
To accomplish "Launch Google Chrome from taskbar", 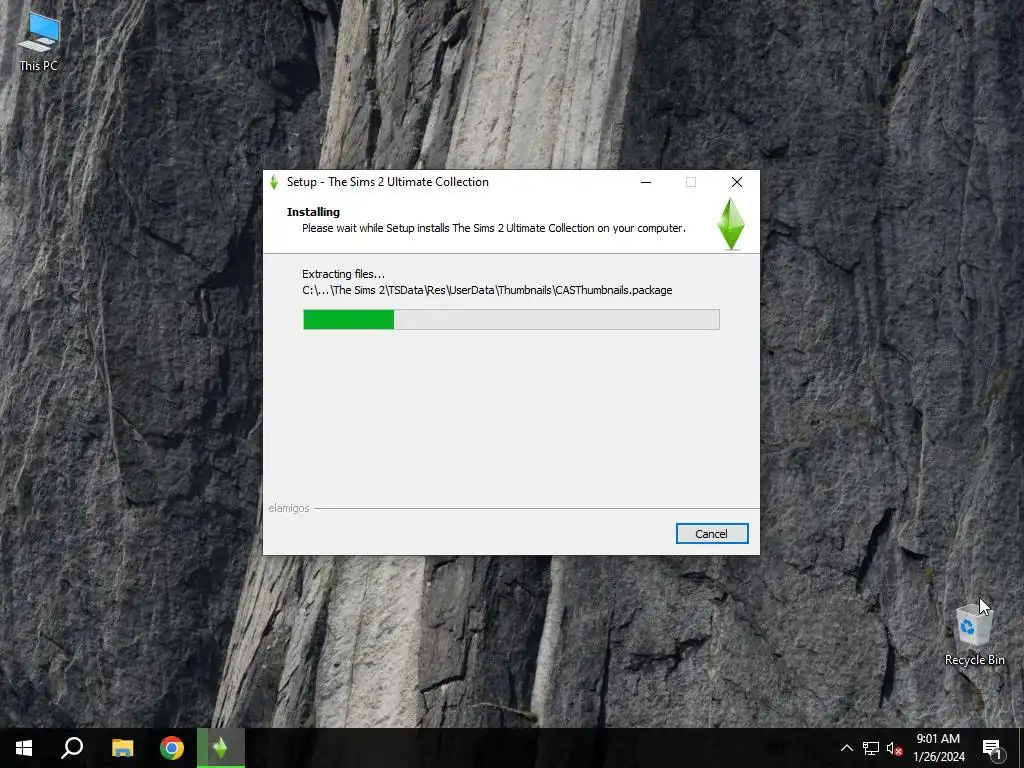I will pos(172,748).
